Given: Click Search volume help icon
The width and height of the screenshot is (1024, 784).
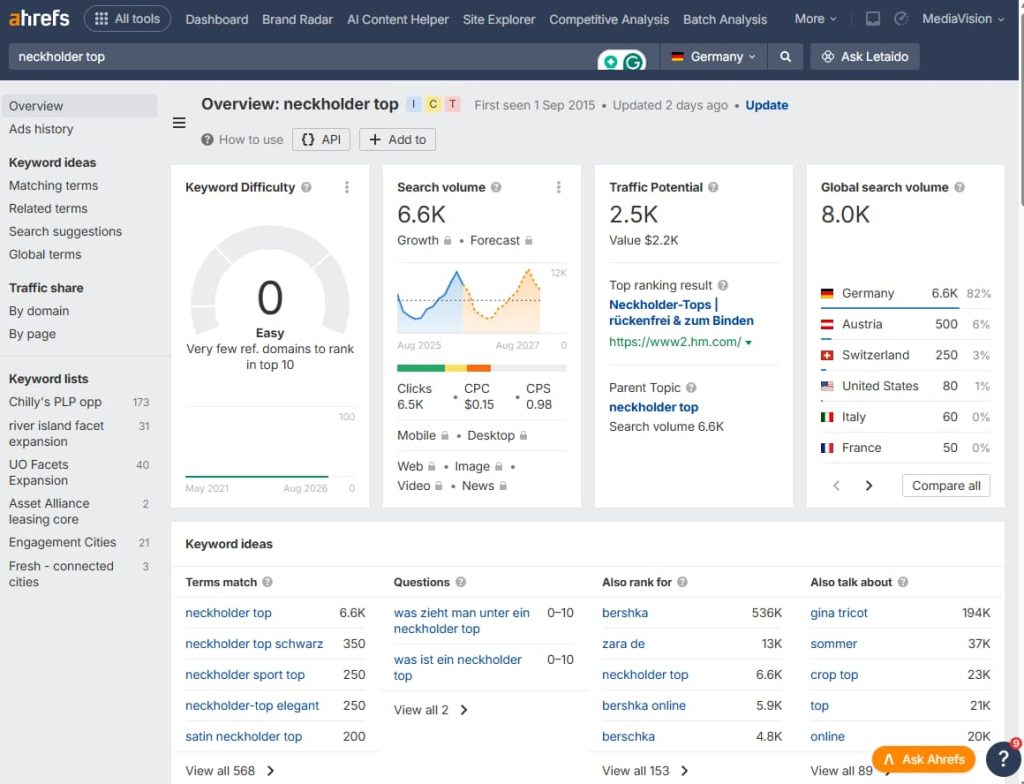Looking at the screenshot, I should point(496,188).
